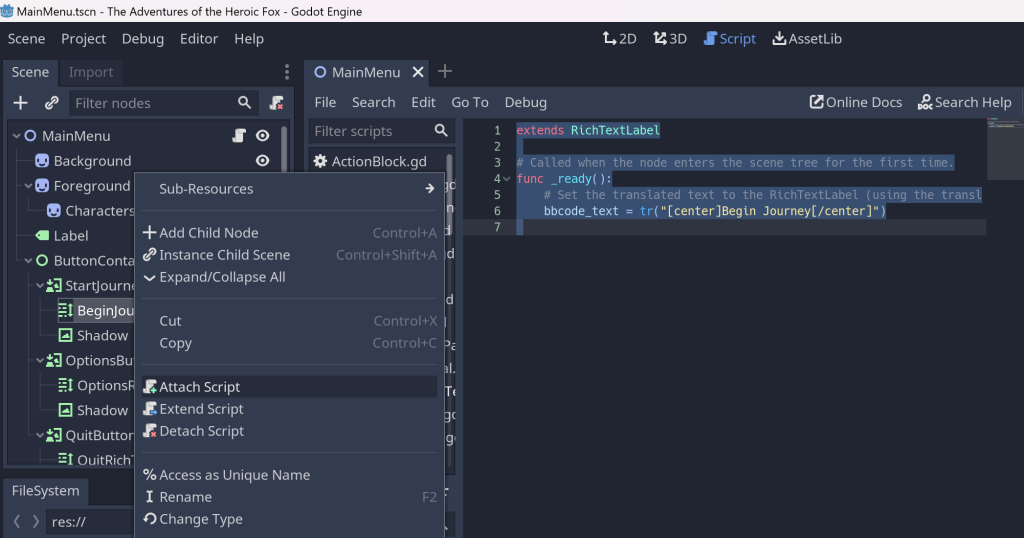The width and height of the screenshot is (1024, 538).
Task: Click the instance scene link icon
Action: 52,103
